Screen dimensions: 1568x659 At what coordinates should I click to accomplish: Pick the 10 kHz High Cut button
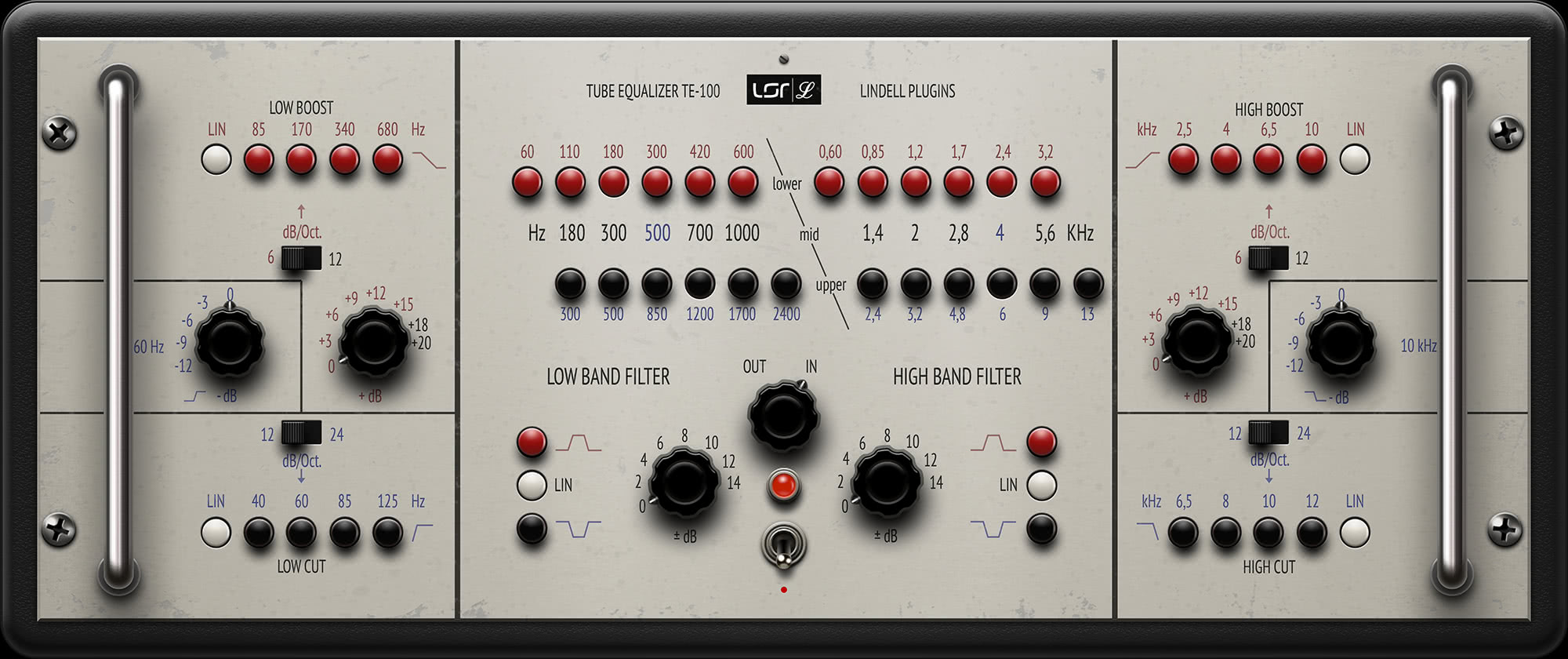coord(1269,533)
